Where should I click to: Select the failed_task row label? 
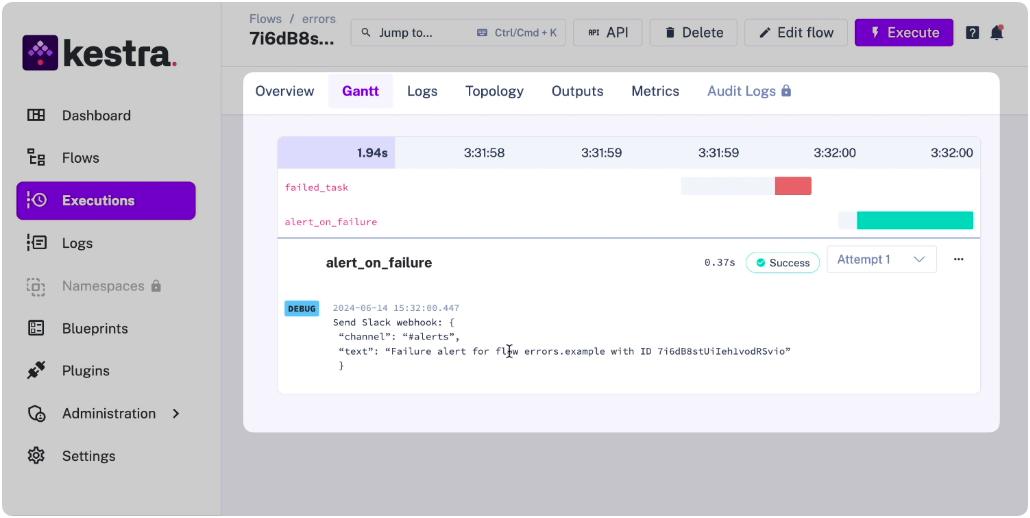click(x=316, y=187)
